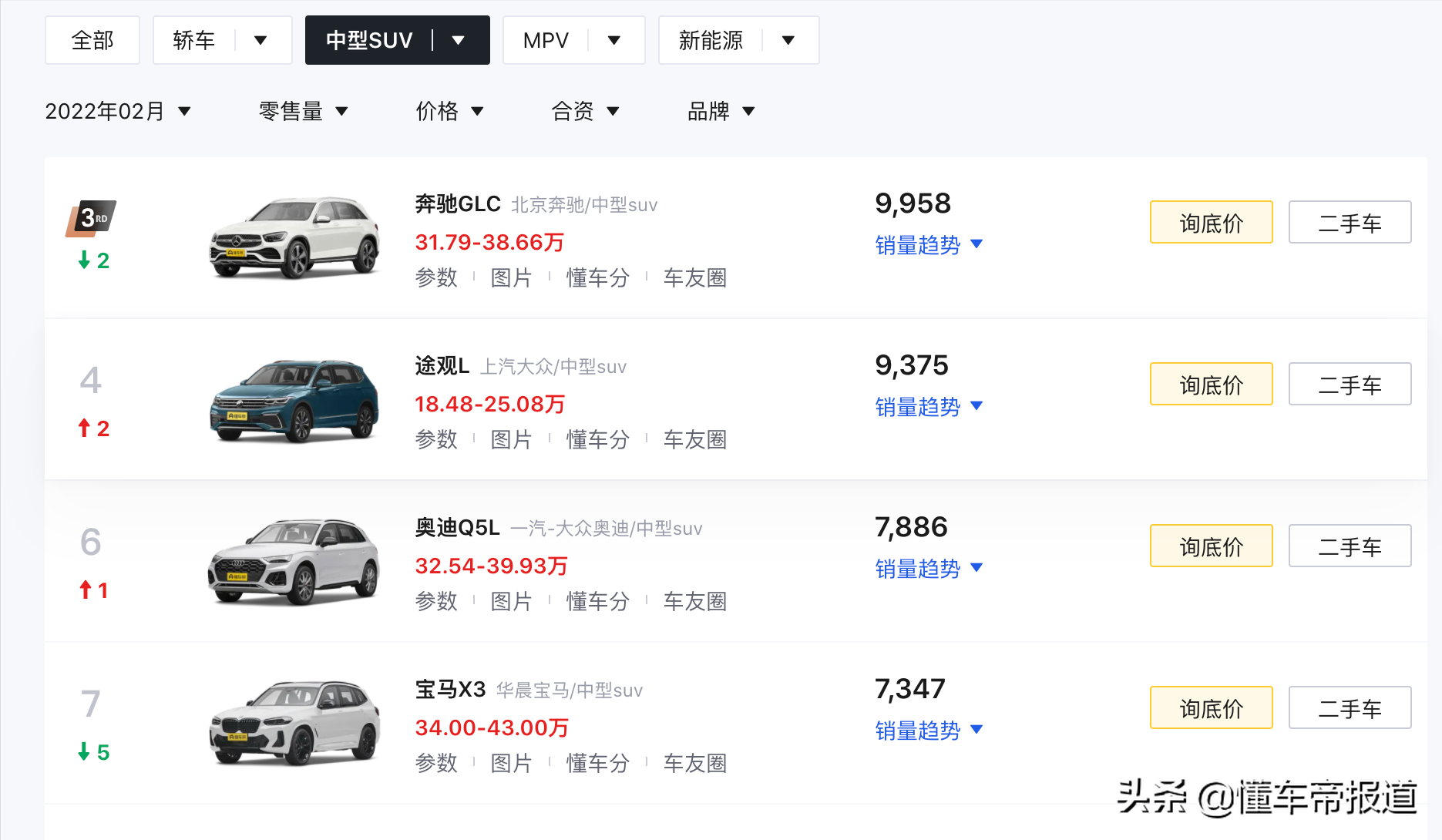Click 询底价 for 宝马X3
The image size is (1442, 840).
(x=1212, y=707)
